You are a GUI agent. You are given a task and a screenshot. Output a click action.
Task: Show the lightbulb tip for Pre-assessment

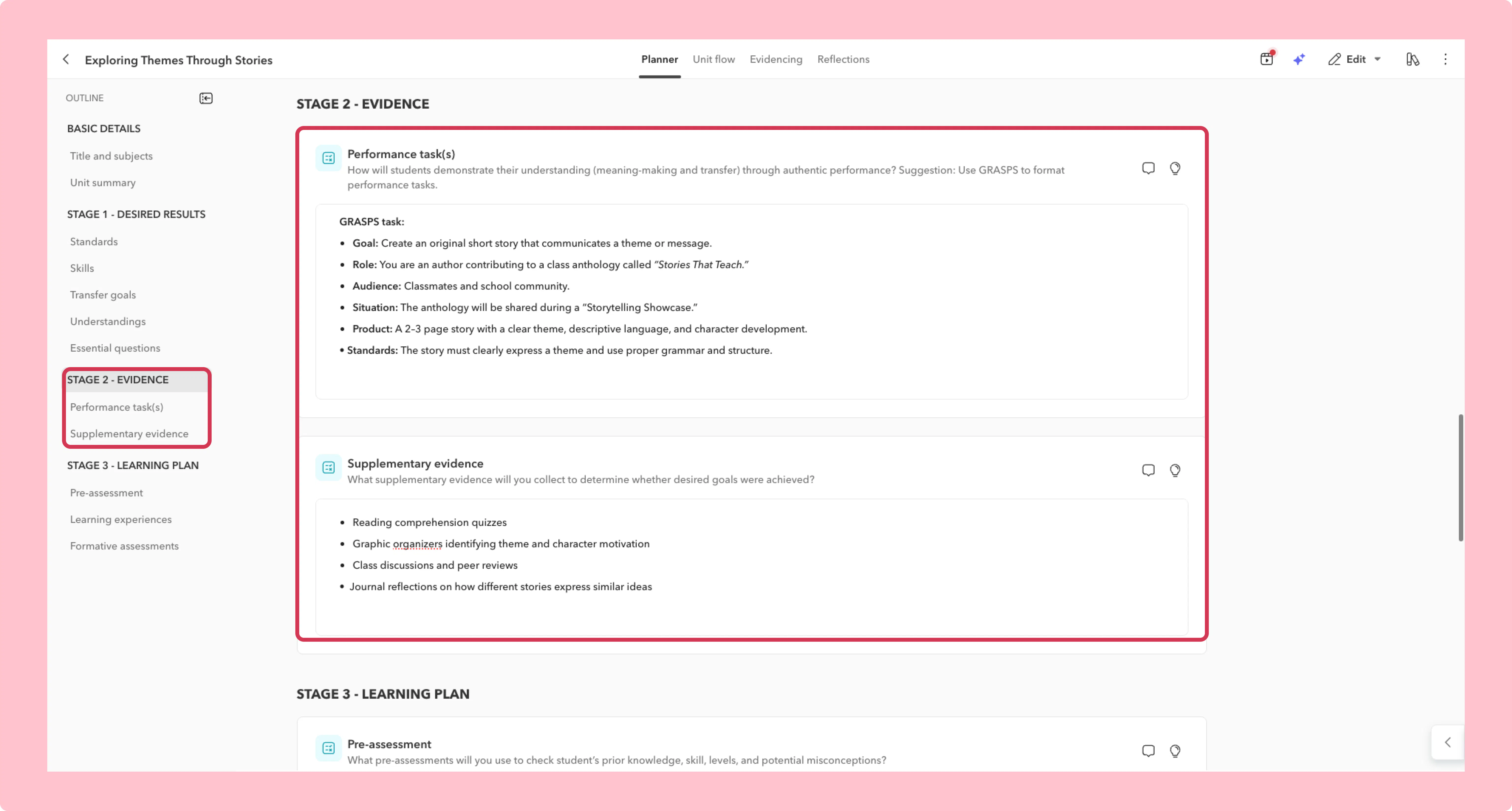pos(1175,751)
